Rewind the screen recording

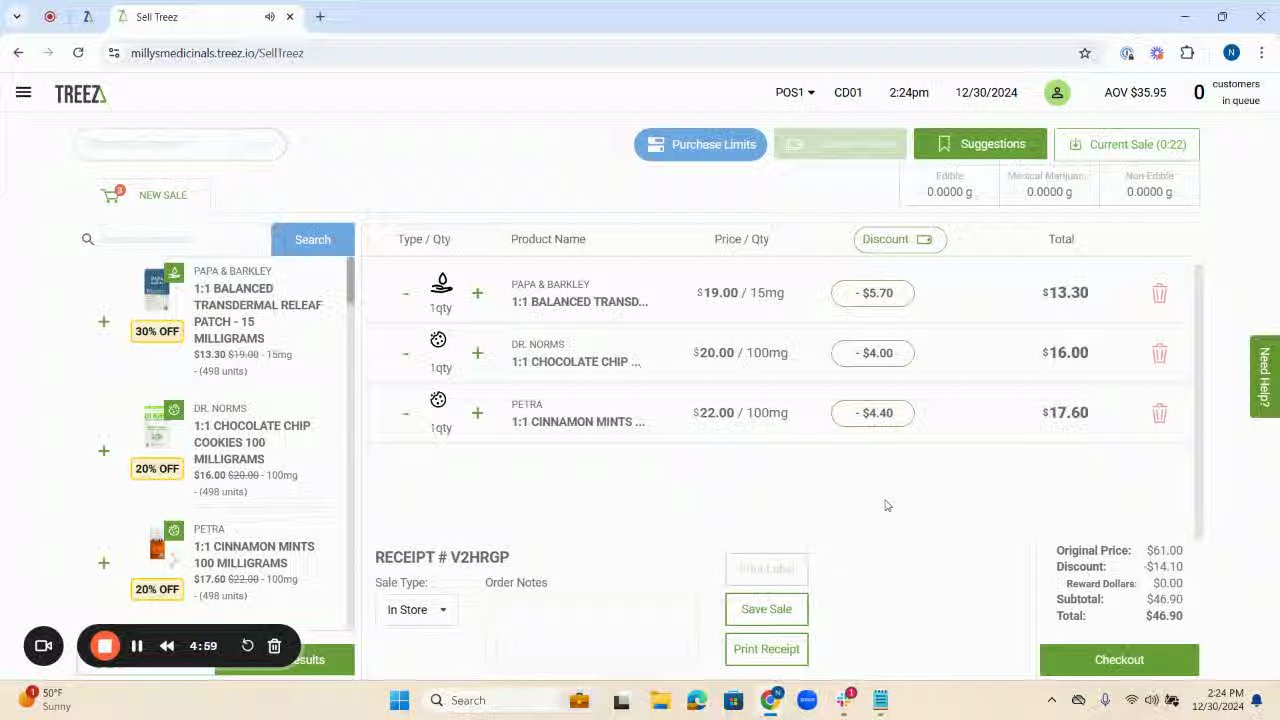click(x=167, y=646)
